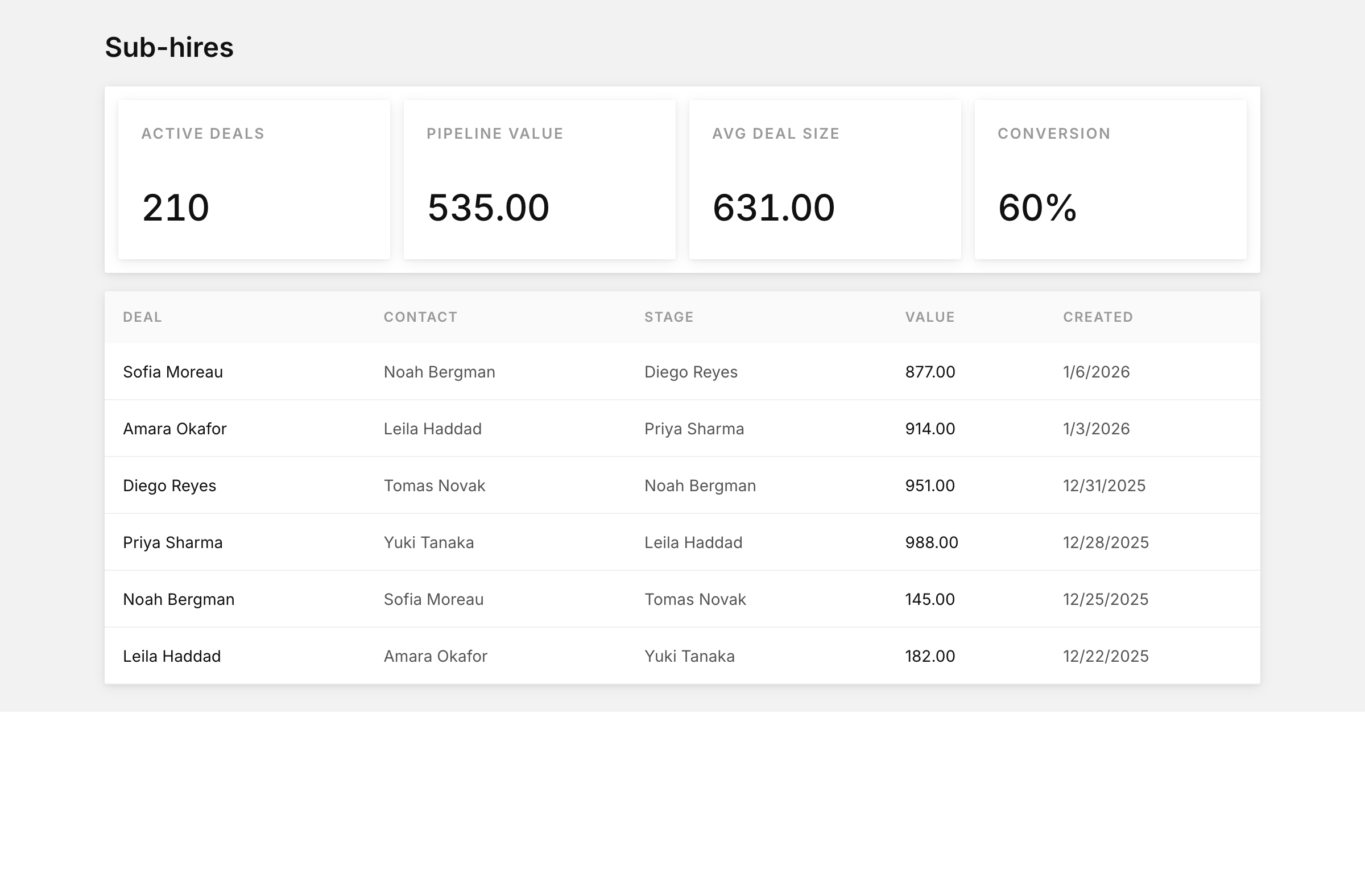
Task: Sort by the Deal column header
Action: point(143,317)
